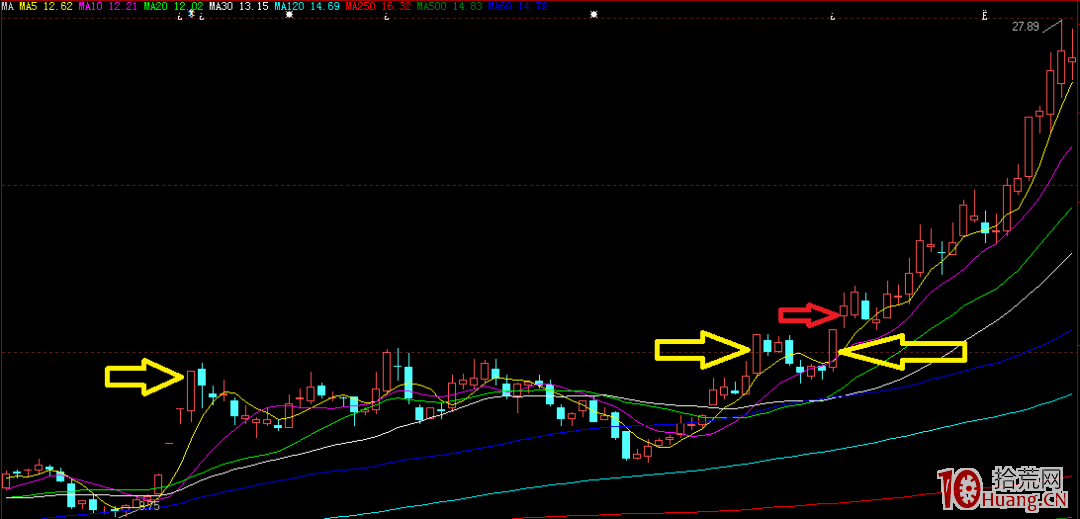Click the 27.89 highest price label
The image size is (1080, 519).
[x=1026, y=27]
